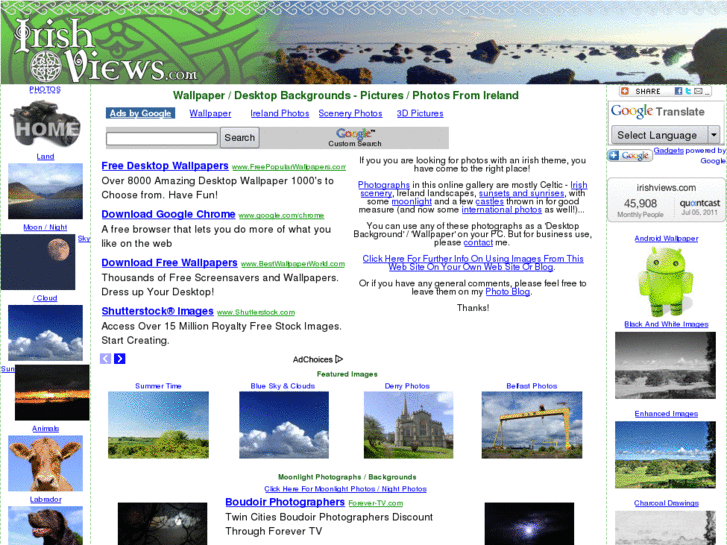
Task: Open Click Here For Further Info link
Action: (473, 263)
